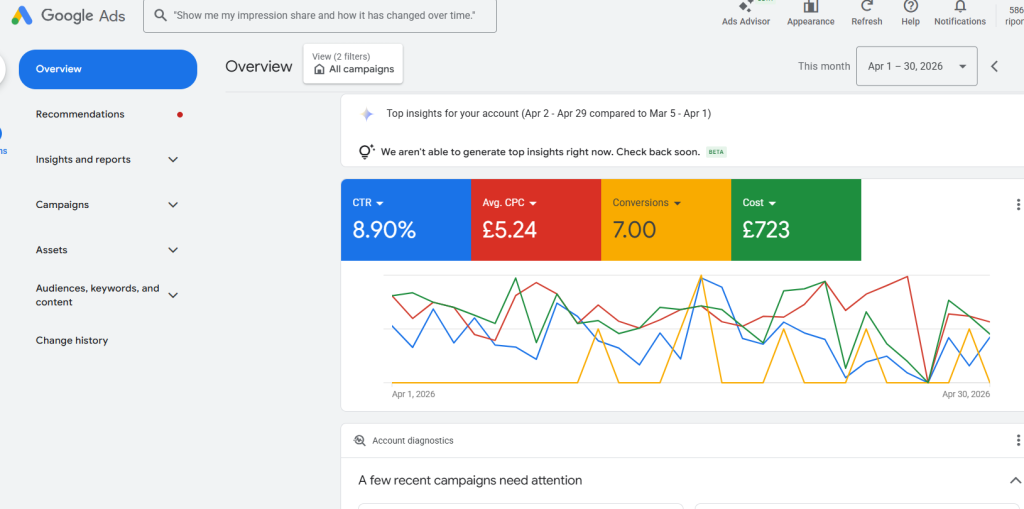This screenshot has width=1024, height=509.
Task: Click the BETA badge
Action: [716, 152]
